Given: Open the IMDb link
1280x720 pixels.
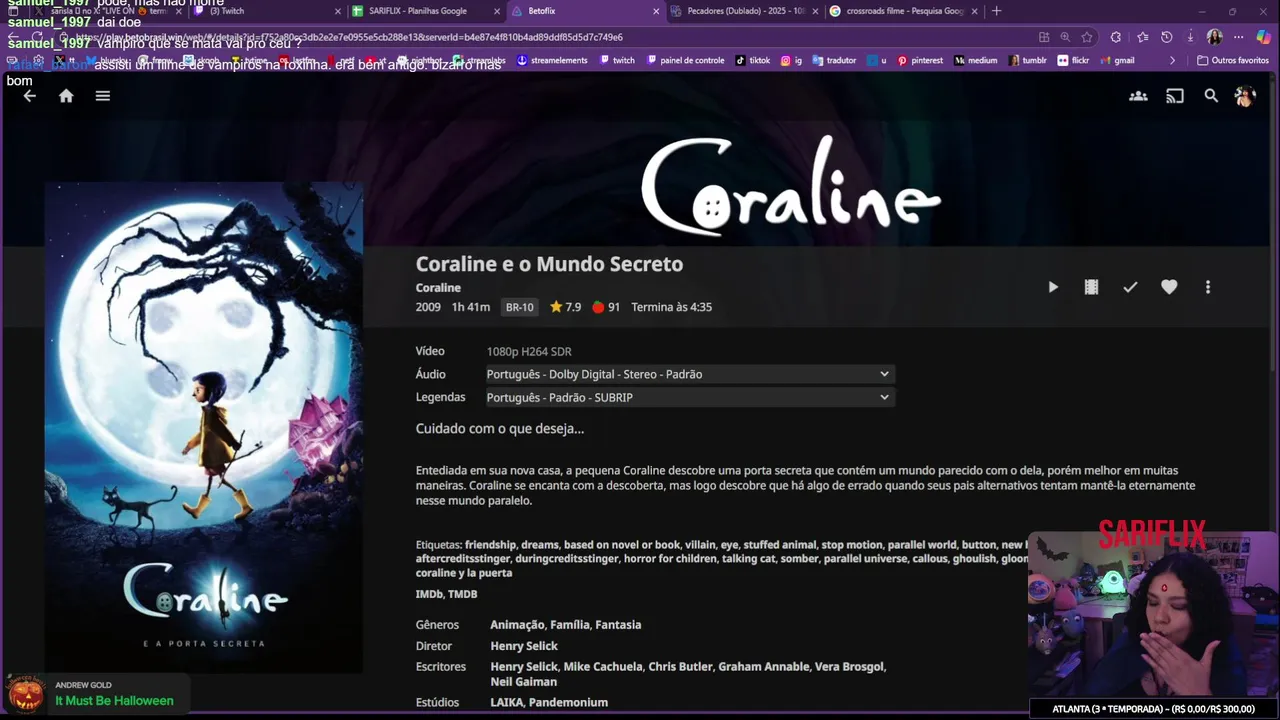Looking at the screenshot, I should [x=429, y=594].
